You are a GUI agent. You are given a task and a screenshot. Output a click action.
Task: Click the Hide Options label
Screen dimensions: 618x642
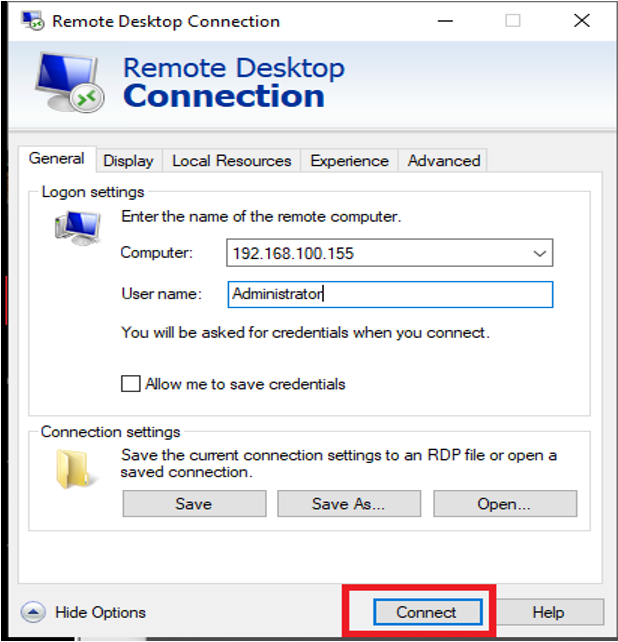[100, 612]
